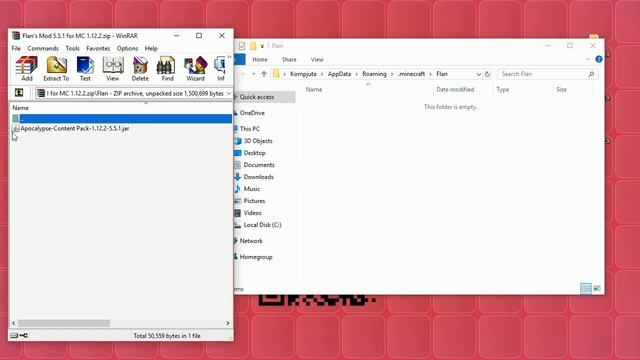
Task: Open 3D Objects in Explorer sidebar
Action: (x=258, y=141)
